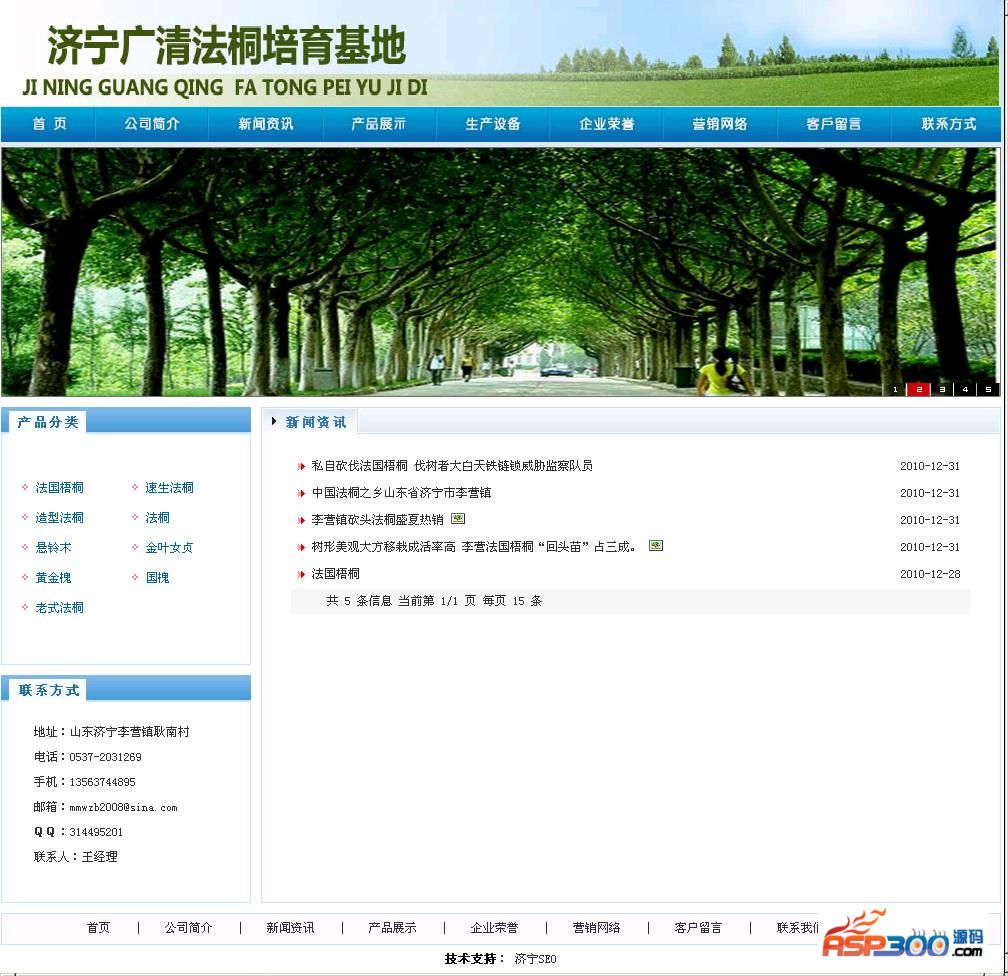Open 营销网络 link in the footer
Screen dimensions: 1008x976
click(597, 927)
